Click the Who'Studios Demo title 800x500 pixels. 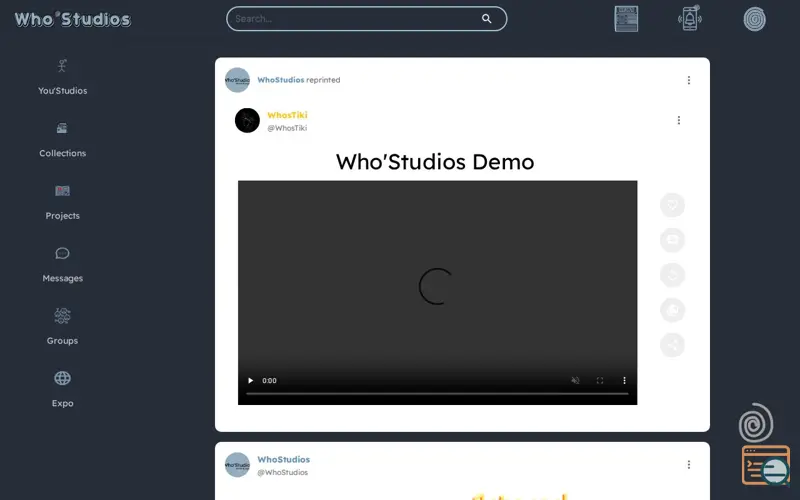[435, 162]
